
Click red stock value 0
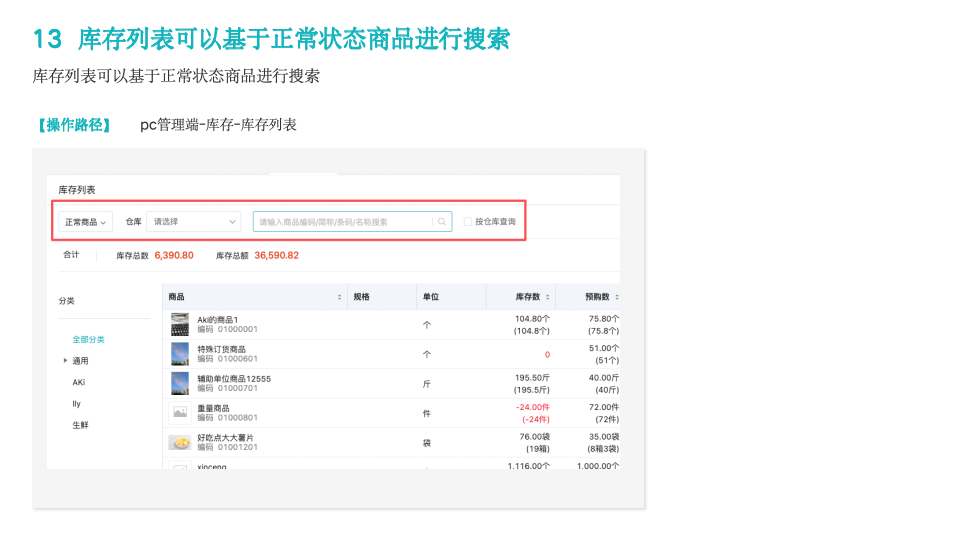pos(547,355)
